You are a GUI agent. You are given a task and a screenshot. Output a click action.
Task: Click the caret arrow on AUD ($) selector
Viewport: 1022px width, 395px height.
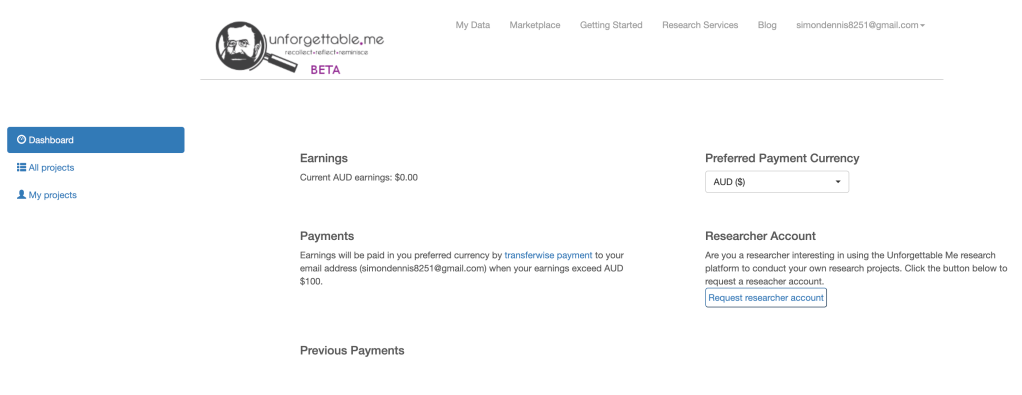(838, 183)
